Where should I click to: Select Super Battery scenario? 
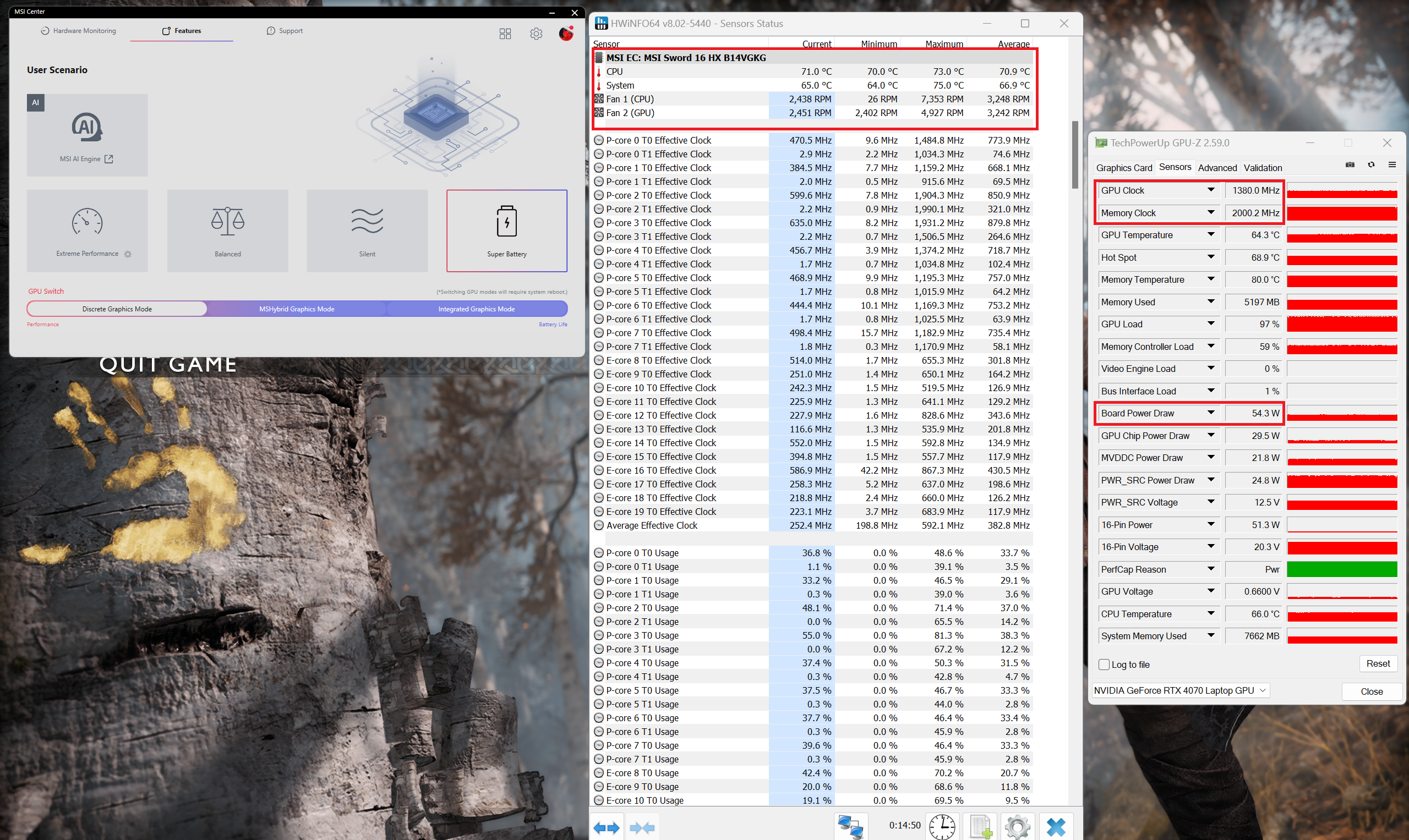(x=507, y=230)
